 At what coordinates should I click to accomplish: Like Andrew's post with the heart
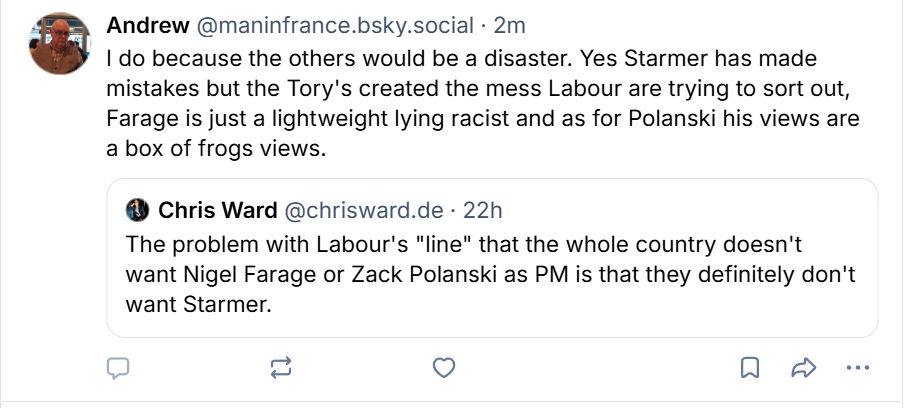click(444, 368)
